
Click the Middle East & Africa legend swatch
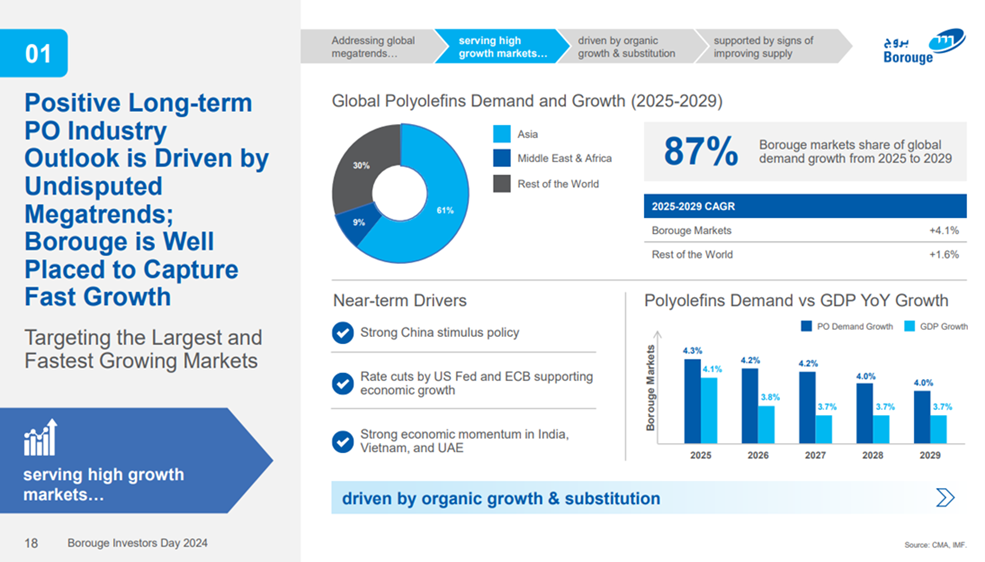point(501,158)
